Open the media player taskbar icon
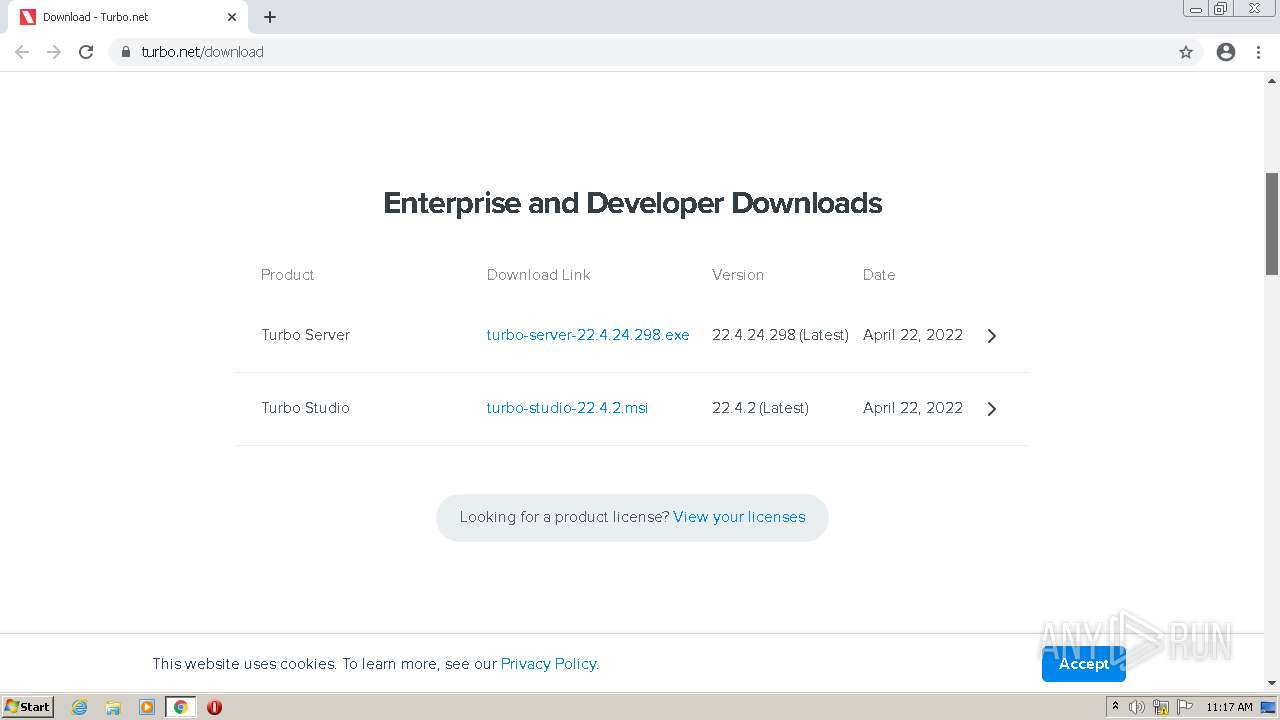1280x720 pixels. tap(147, 707)
